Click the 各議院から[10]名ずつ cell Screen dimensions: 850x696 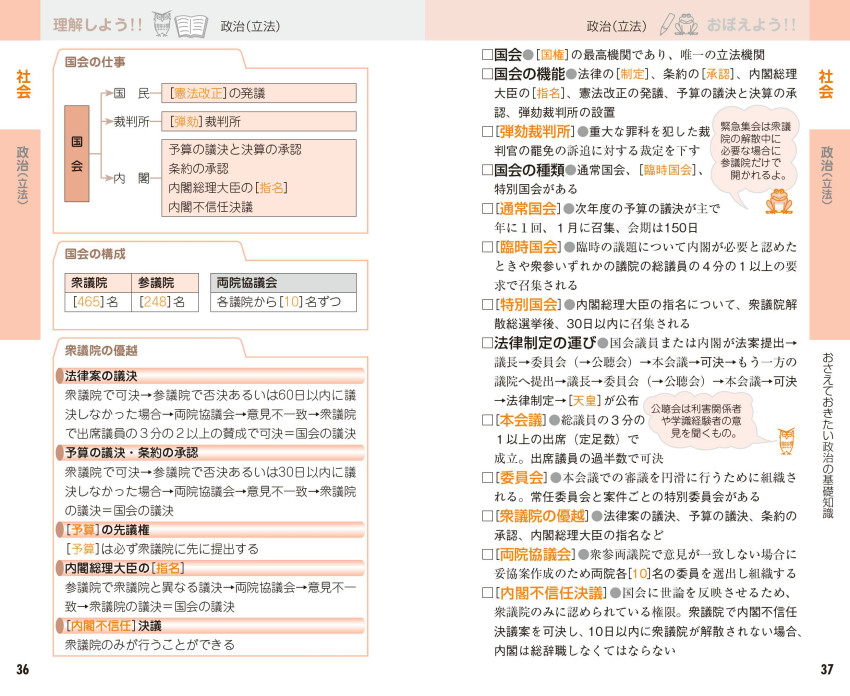[283, 301]
